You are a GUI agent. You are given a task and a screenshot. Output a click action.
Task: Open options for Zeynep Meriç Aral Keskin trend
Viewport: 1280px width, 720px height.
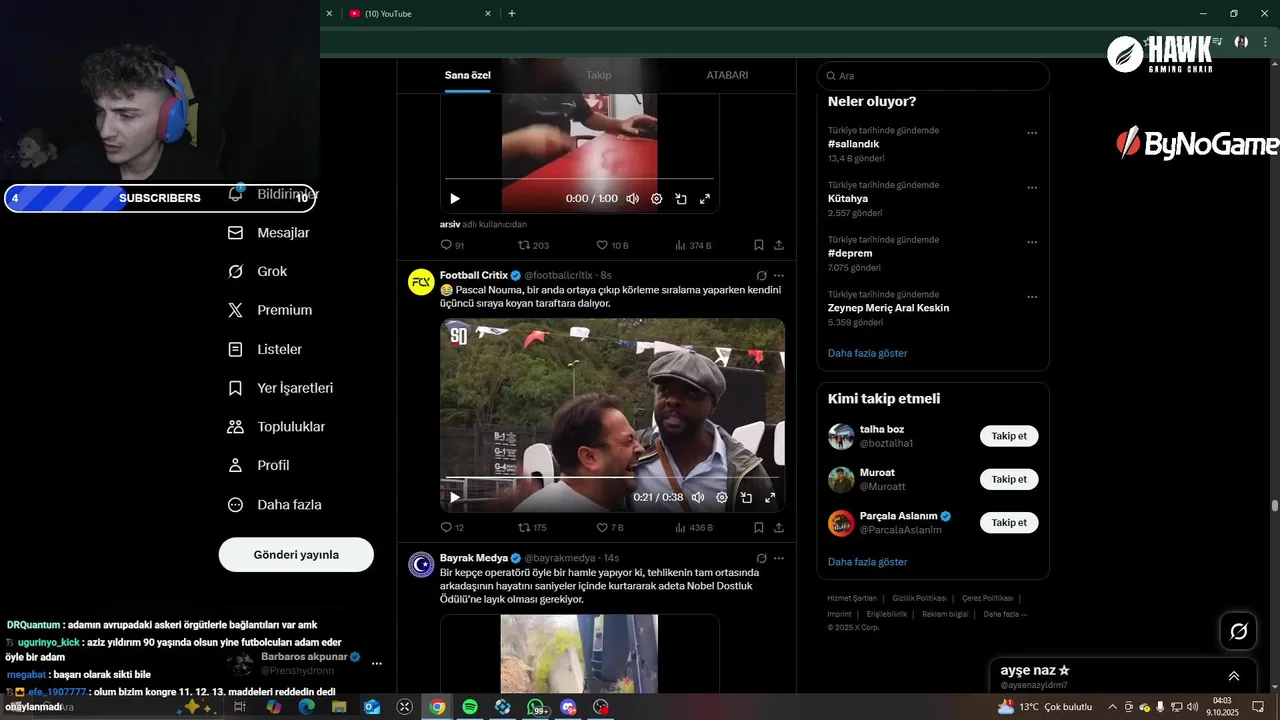[1032, 297]
